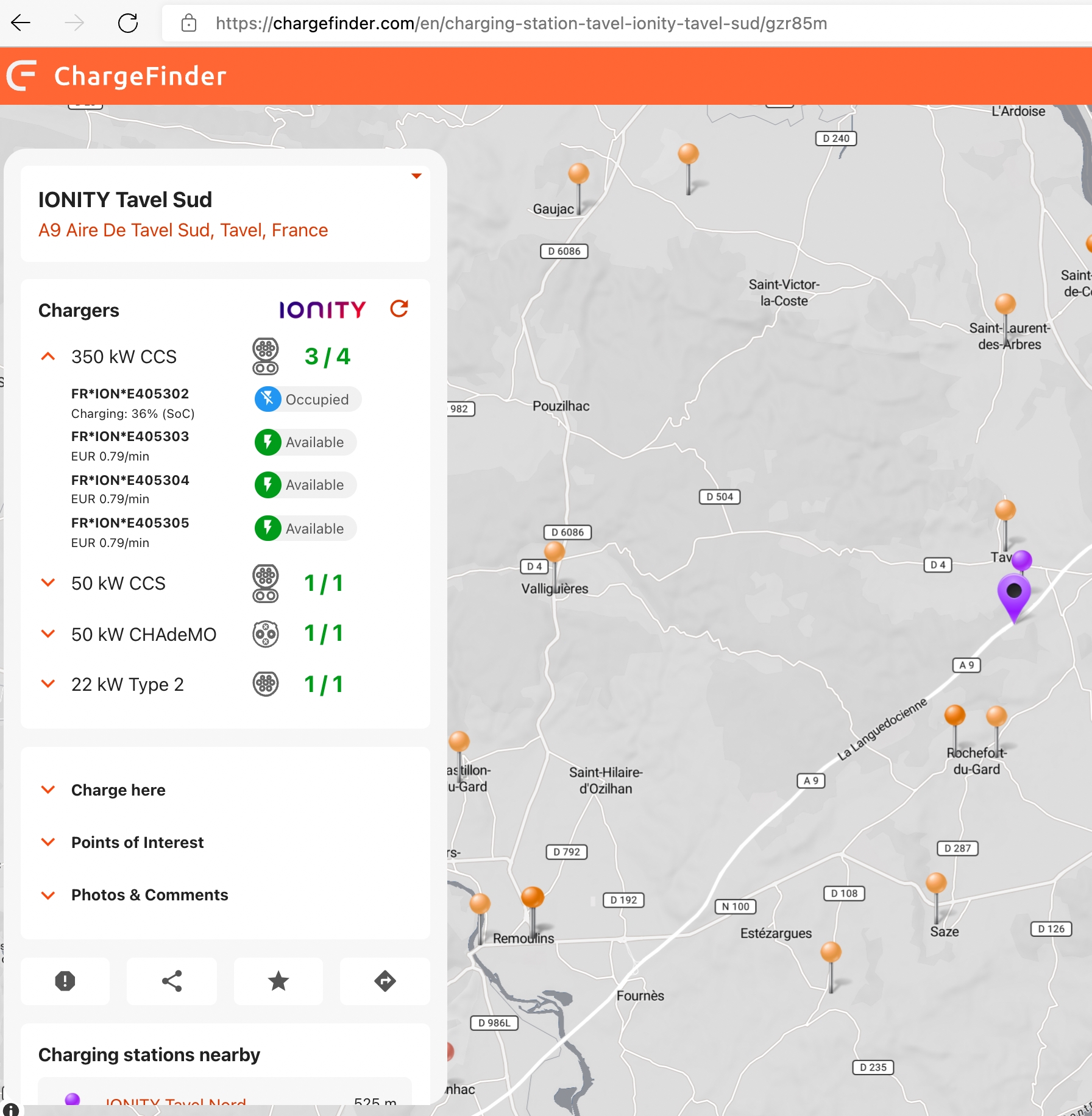Screen dimensions: 1092x1116
Task: Add station to favorites with star icon
Action: click(278, 981)
